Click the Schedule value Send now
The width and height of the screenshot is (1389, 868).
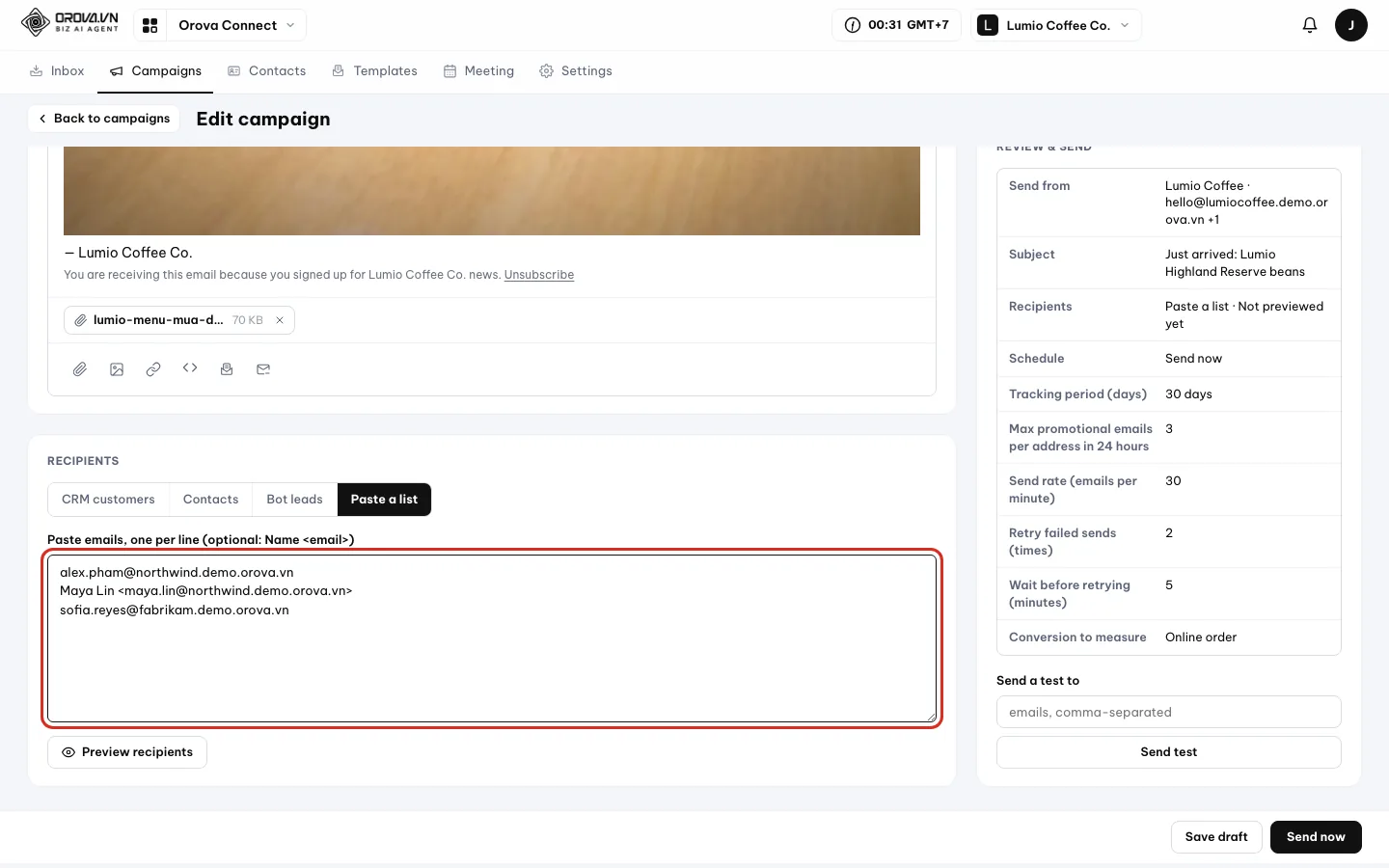point(1193,359)
